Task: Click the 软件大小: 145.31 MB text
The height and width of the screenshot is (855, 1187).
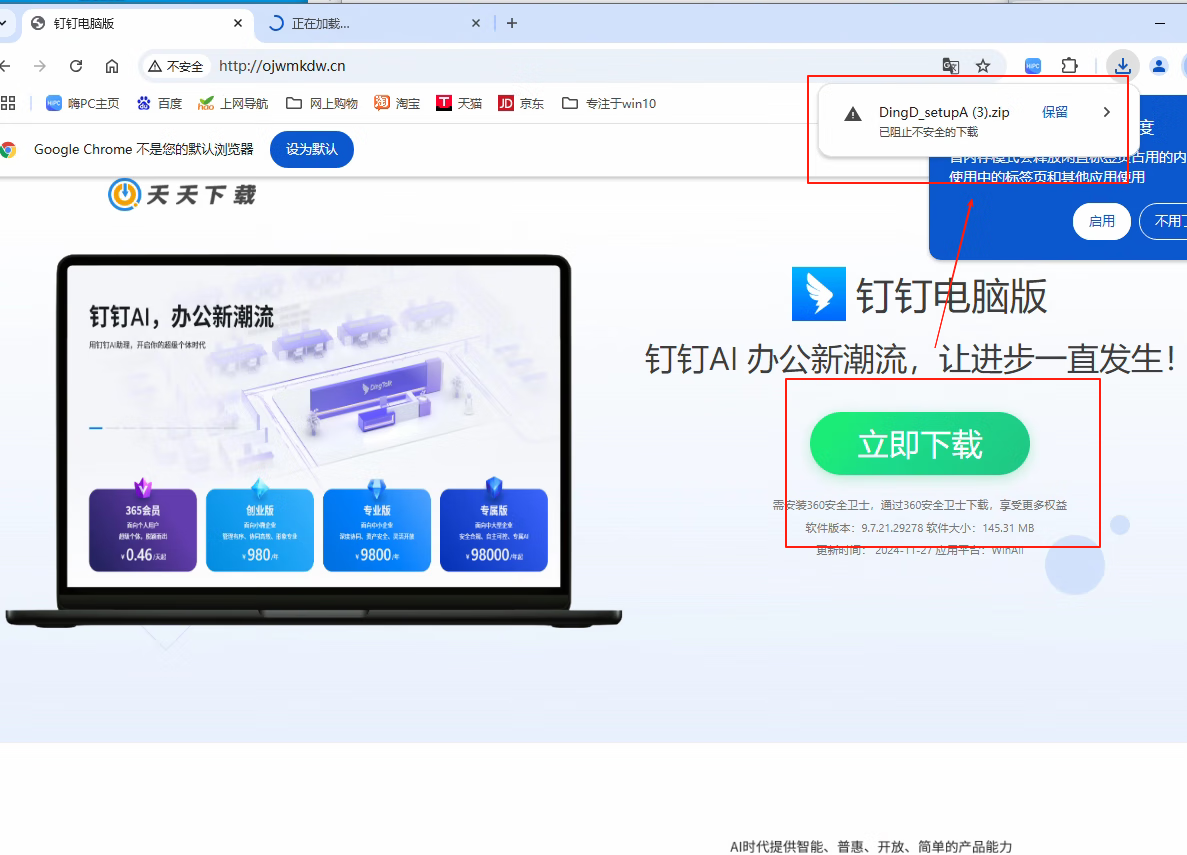Action: (980, 528)
